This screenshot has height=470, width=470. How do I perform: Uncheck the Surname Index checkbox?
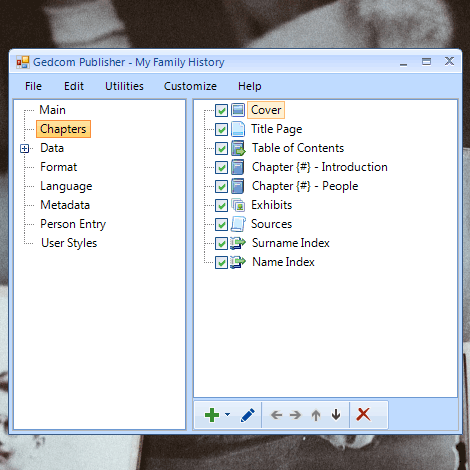coord(221,243)
